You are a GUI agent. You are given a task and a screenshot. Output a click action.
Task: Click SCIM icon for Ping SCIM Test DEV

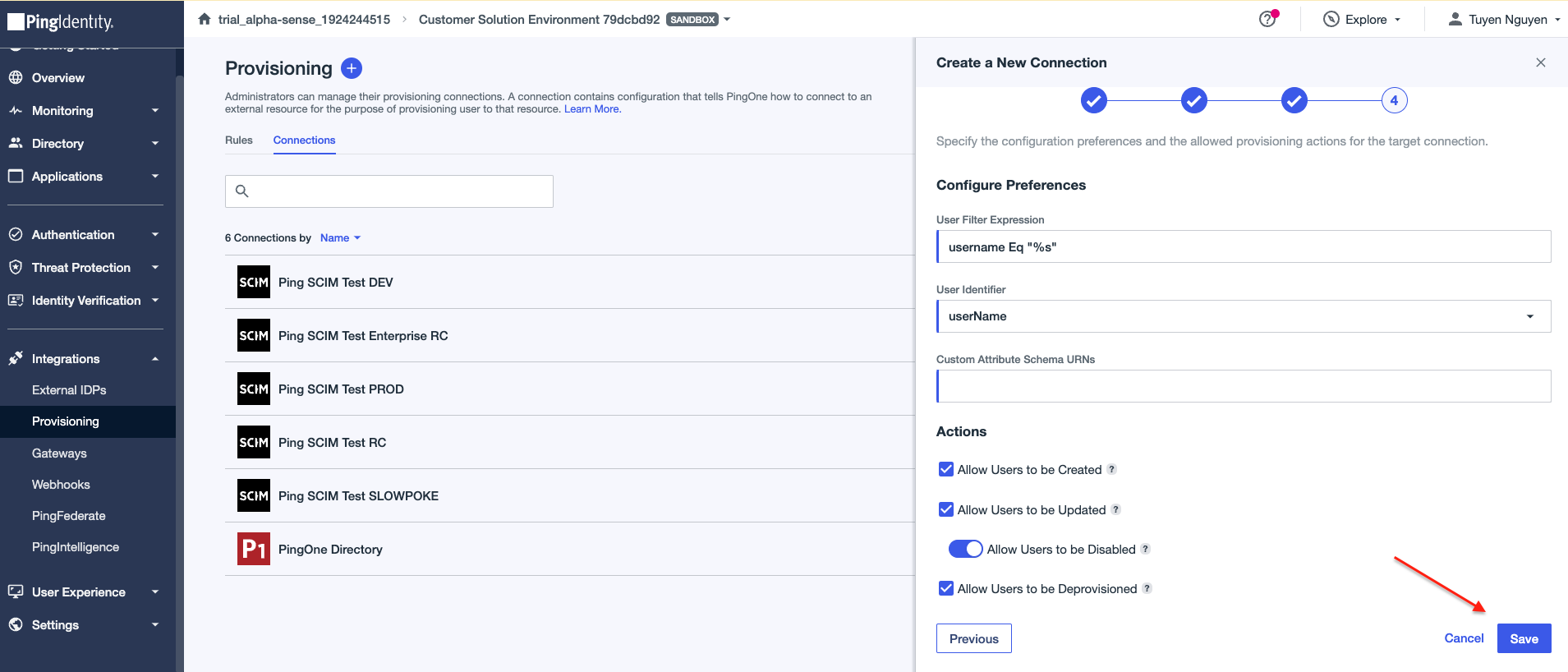tap(254, 282)
